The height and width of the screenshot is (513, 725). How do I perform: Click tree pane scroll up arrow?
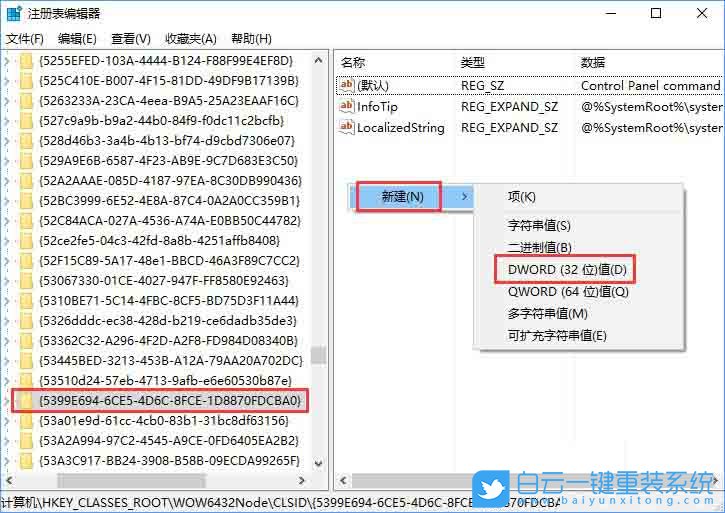tap(318, 60)
